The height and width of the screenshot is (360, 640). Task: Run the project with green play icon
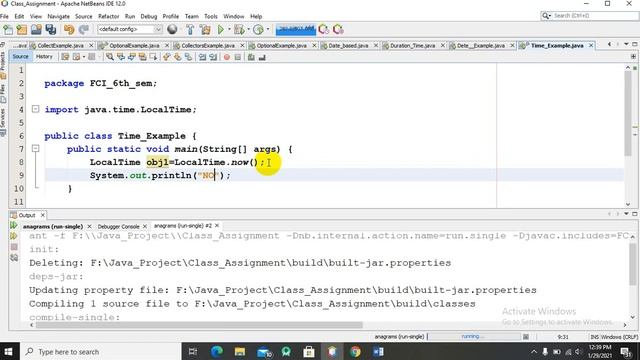tap(220, 29)
